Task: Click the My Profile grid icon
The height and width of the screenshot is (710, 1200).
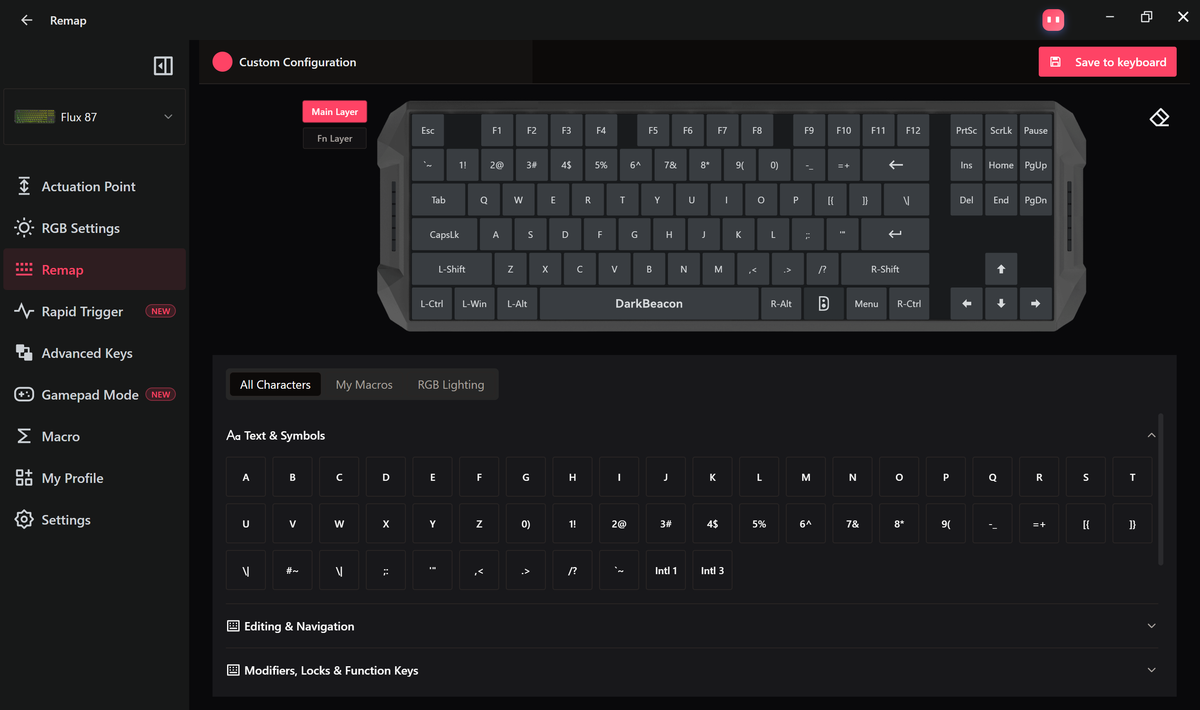Action: click(24, 478)
